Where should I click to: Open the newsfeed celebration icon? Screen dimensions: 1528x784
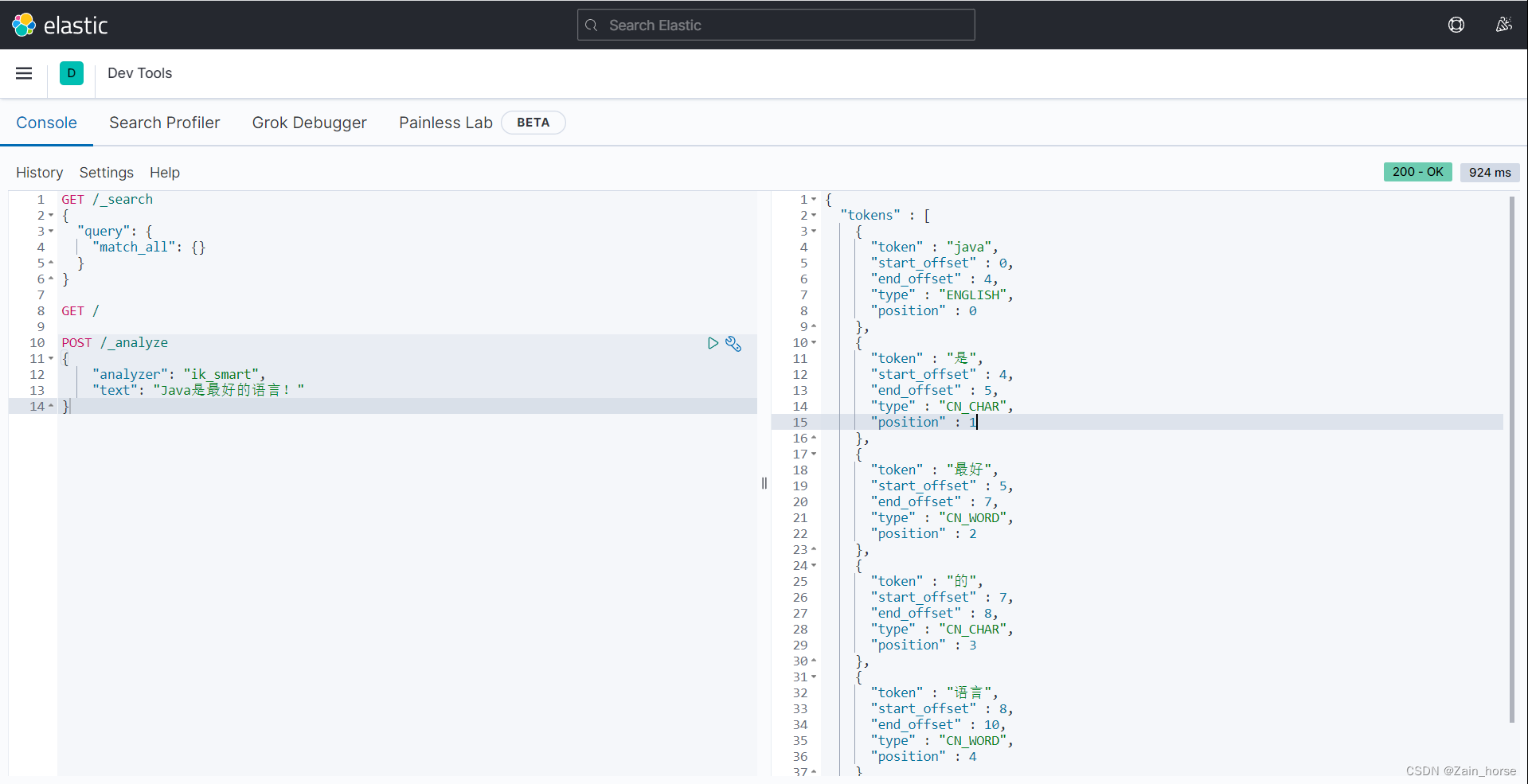[x=1503, y=25]
